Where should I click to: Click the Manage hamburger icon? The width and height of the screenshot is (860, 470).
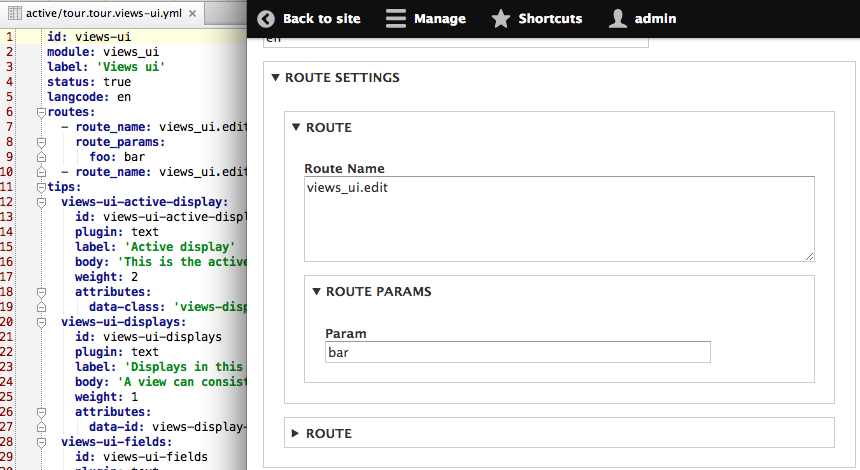tap(396, 18)
